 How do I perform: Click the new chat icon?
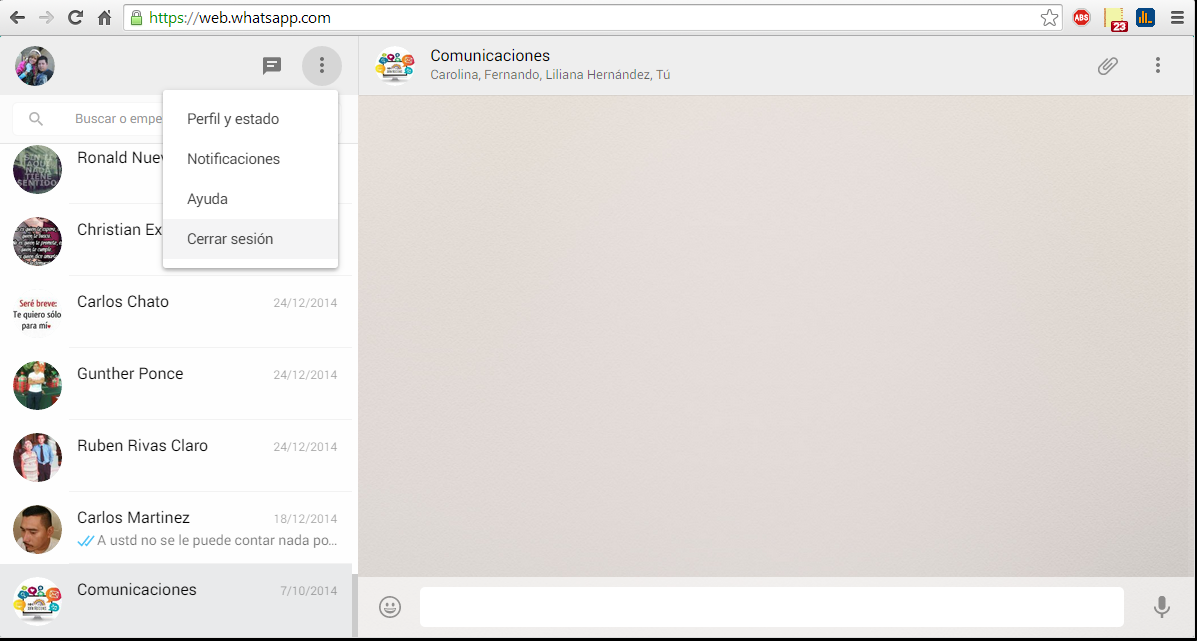tap(271, 66)
